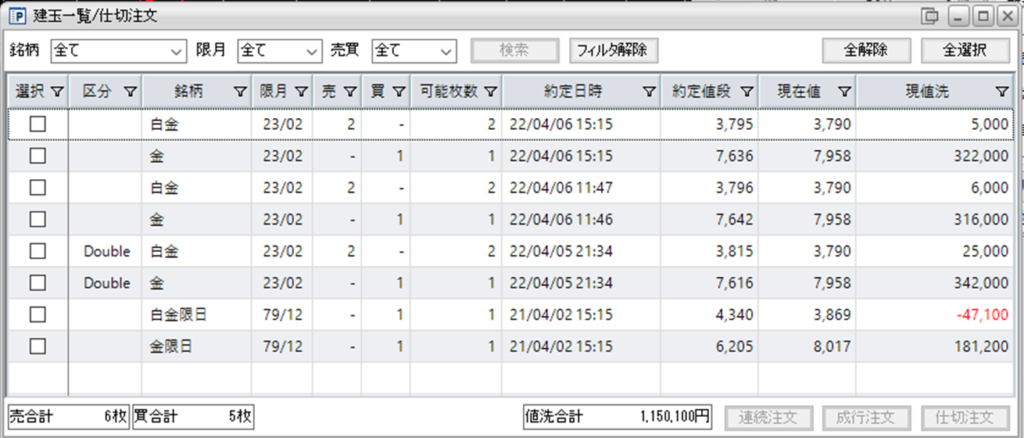
Task: Select checkbox of 金 row dated 22/04/06 11:46
Action: [37, 219]
